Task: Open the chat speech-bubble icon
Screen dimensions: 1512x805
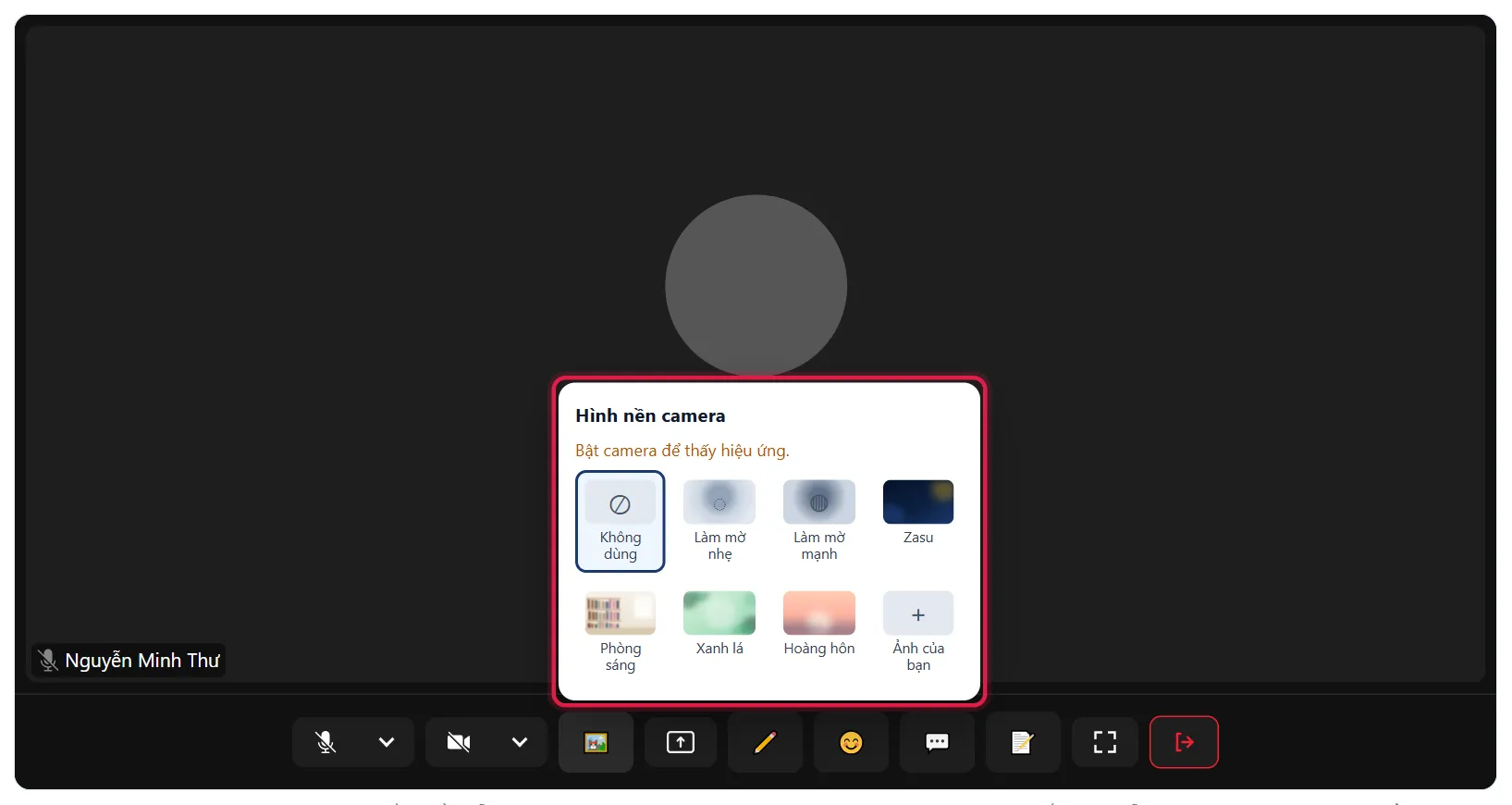Action: 937,742
